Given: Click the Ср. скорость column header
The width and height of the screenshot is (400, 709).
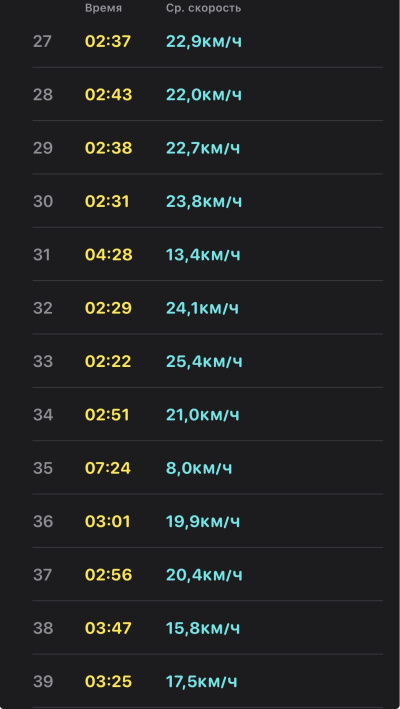Looking at the screenshot, I should pos(203,8).
